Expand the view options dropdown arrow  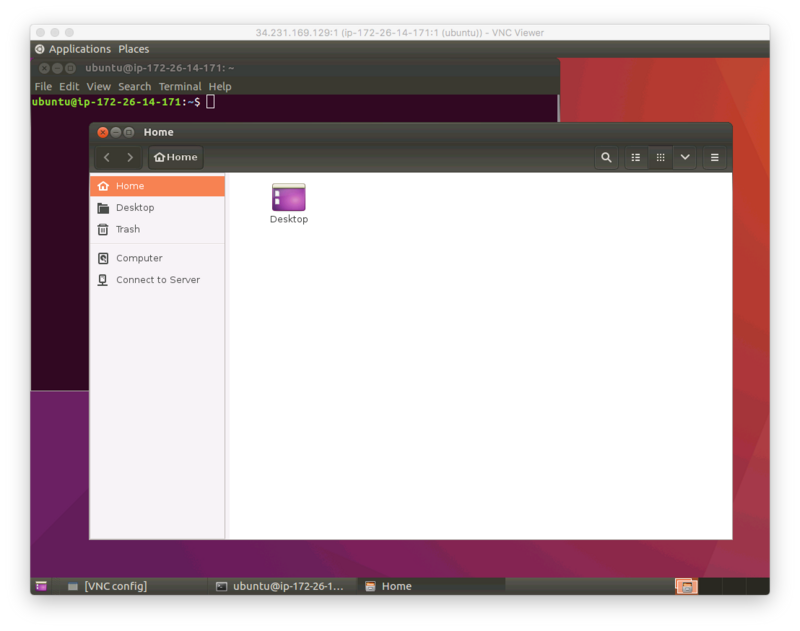685,157
